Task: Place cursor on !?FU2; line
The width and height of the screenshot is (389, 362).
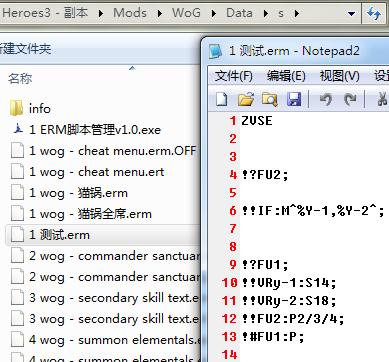Action: coord(265,174)
